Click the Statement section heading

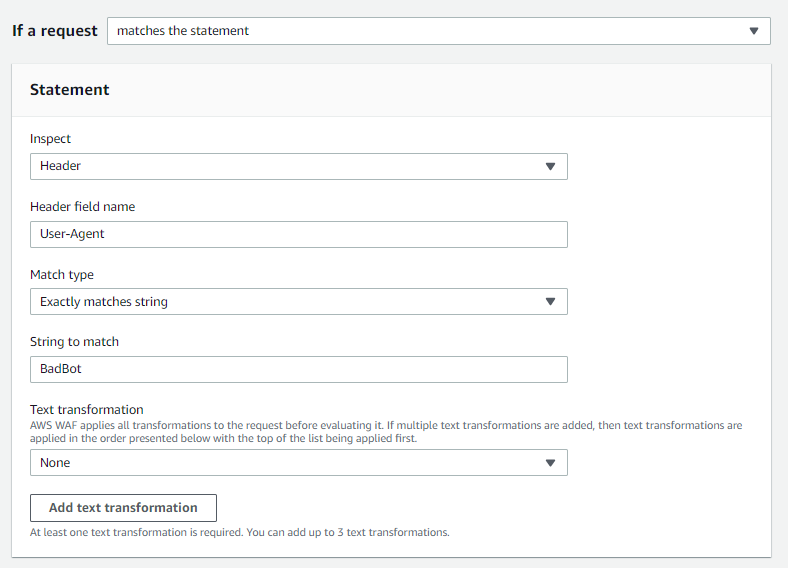click(70, 90)
